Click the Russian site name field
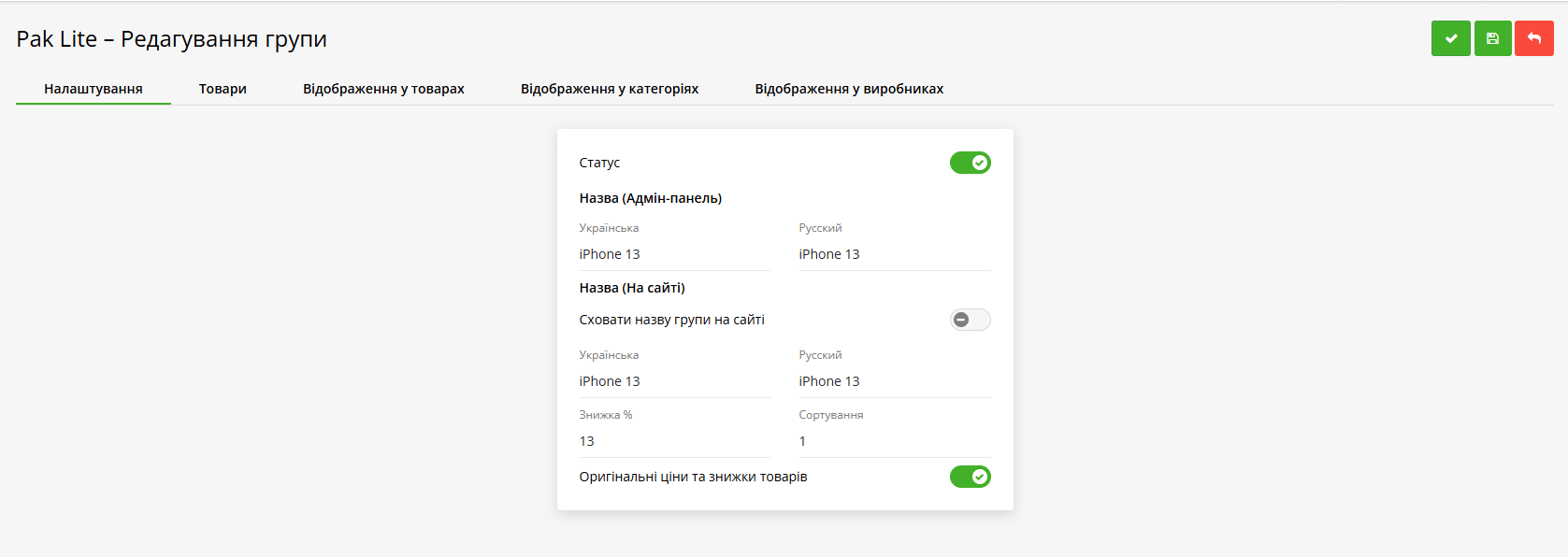 click(x=893, y=380)
